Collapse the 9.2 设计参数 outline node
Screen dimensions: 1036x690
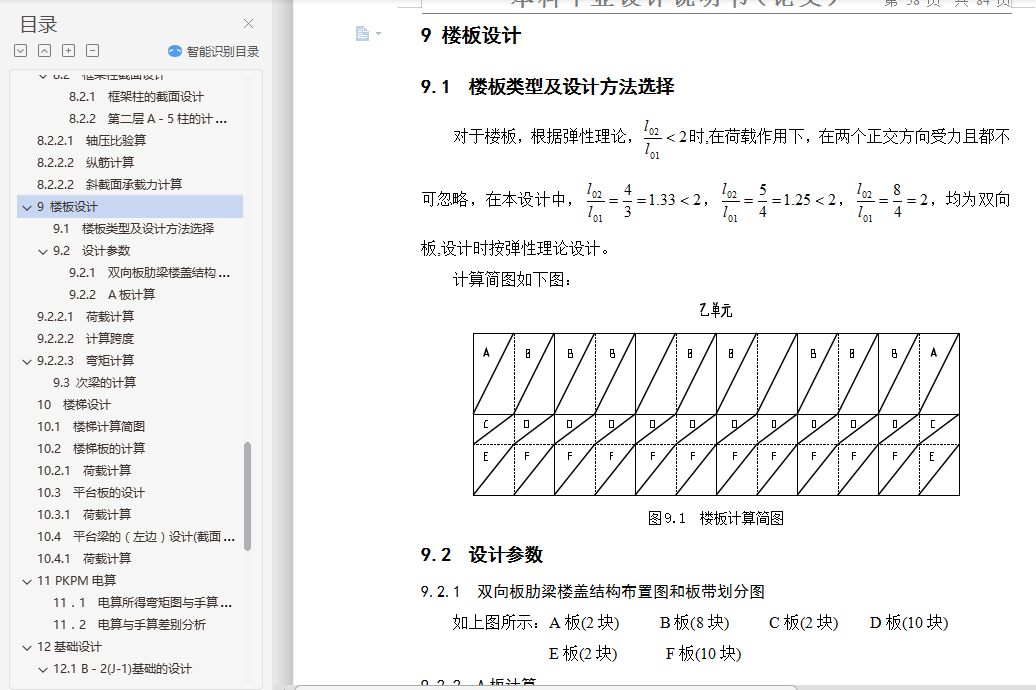pos(43,251)
